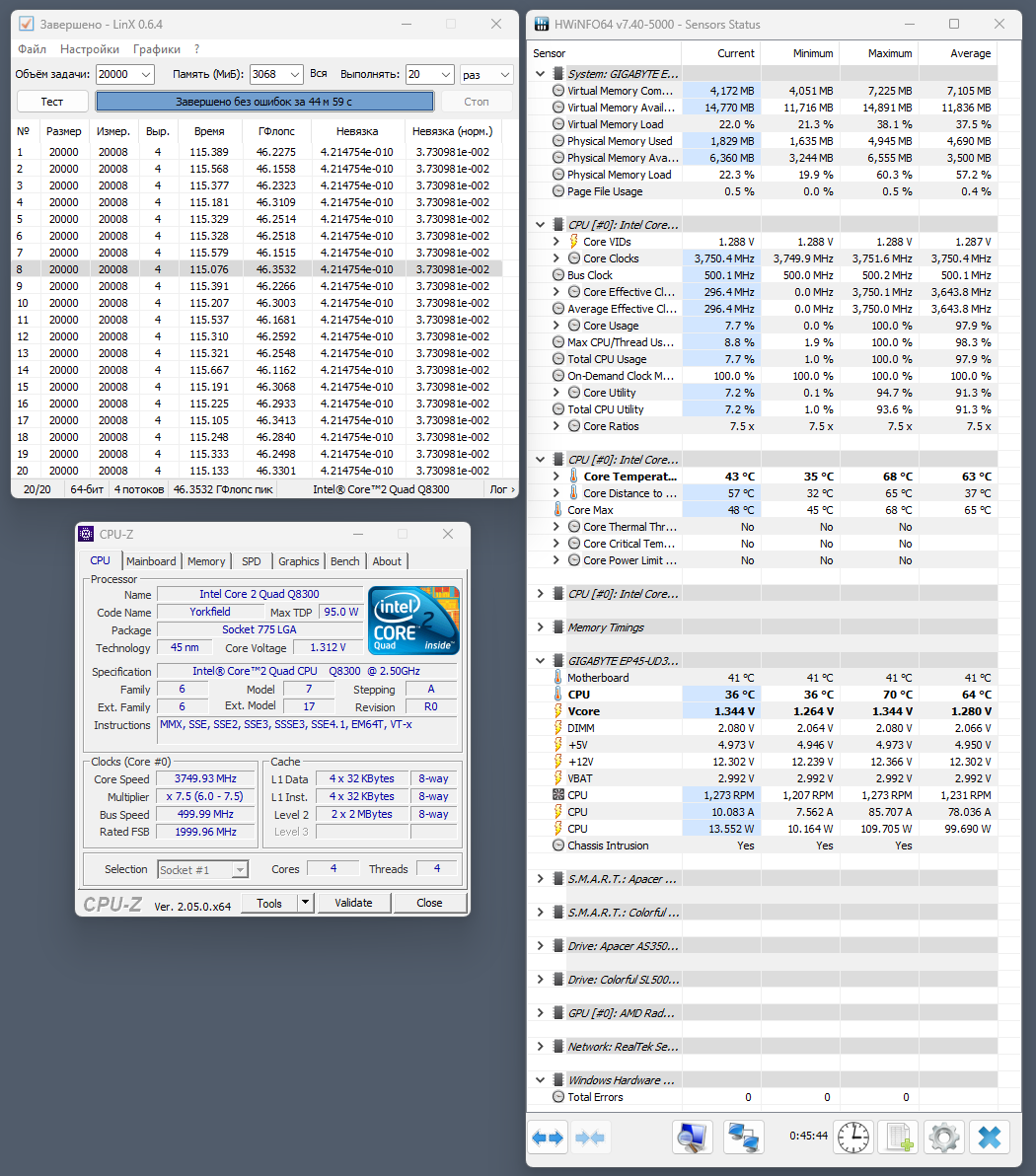Viewport: 1036px width, 1176px height.
Task: Switch to CPU-Z SPD tab
Action: coord(252,561)
